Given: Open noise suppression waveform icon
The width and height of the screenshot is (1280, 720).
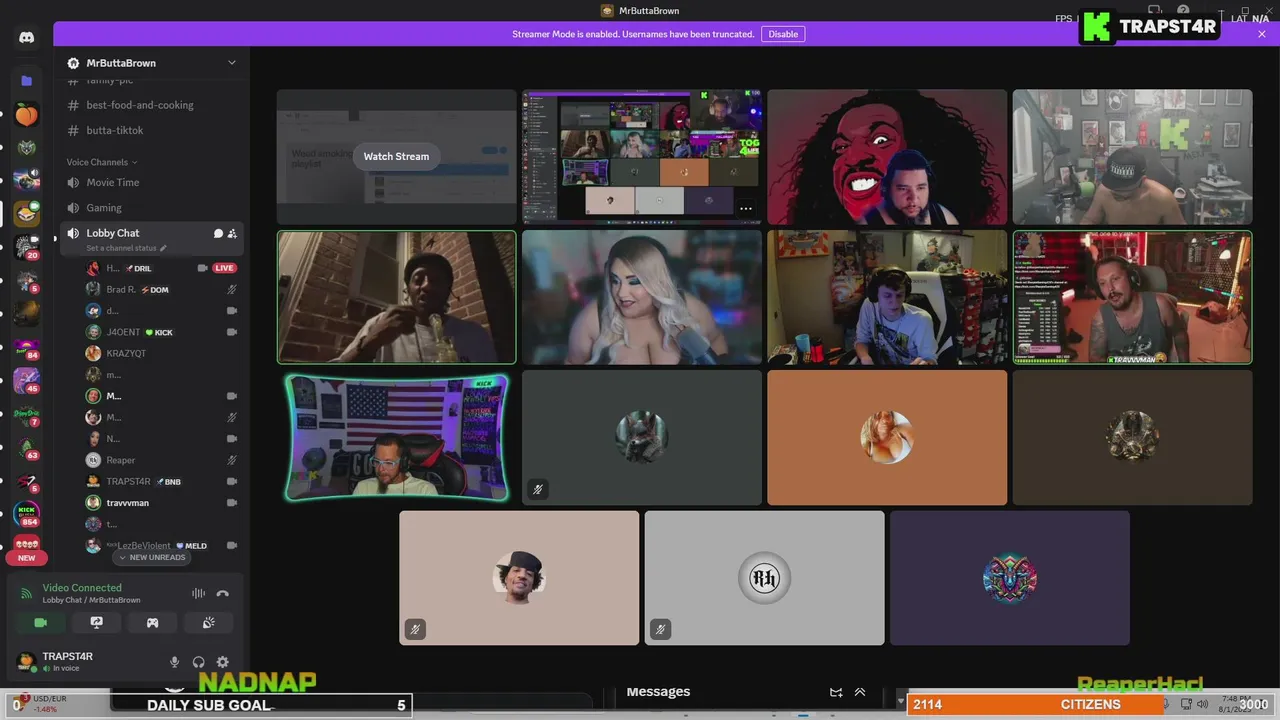Looking at the screenshot, I should pyautogui.click(x=198, y=593).
